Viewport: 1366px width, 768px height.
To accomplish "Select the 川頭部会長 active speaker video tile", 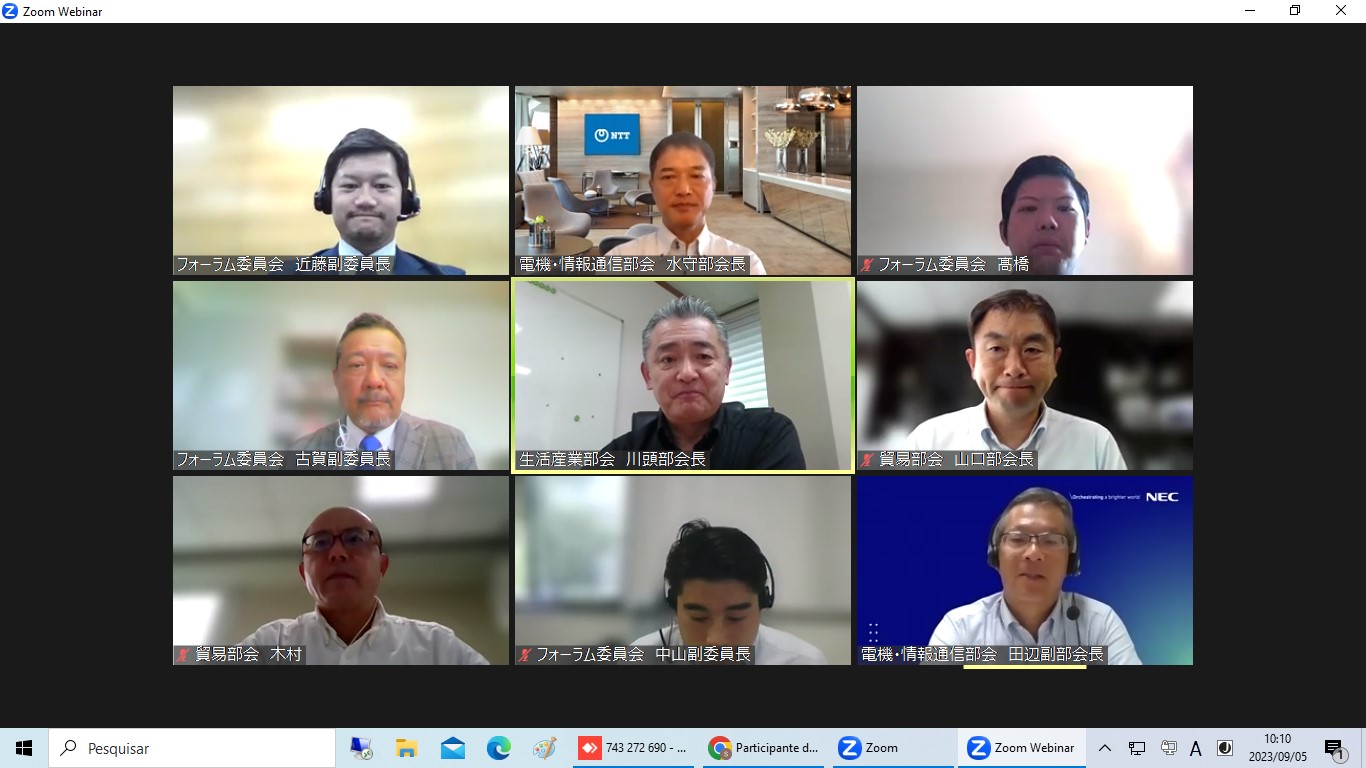I will click(x=683, y=375).
